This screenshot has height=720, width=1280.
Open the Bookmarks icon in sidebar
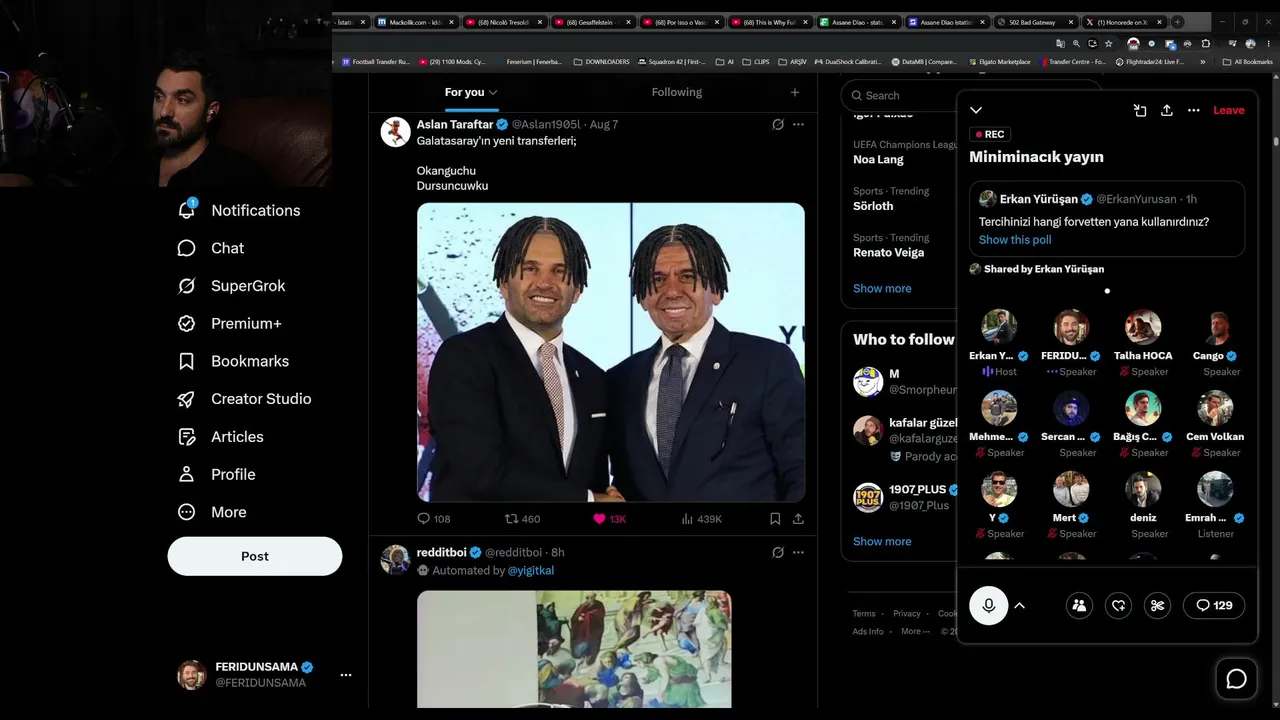coord(186,361)
